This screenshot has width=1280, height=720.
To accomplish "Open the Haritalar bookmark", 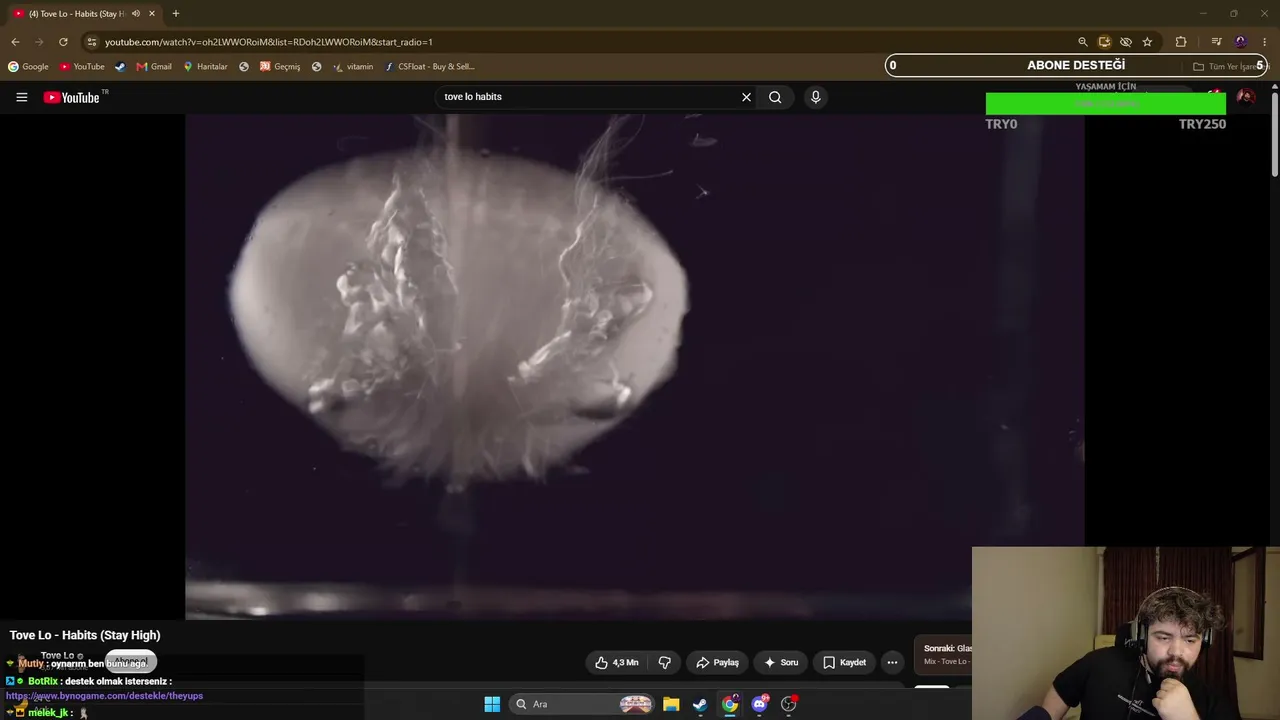I will pyautogui.click(x=205, y=67).
